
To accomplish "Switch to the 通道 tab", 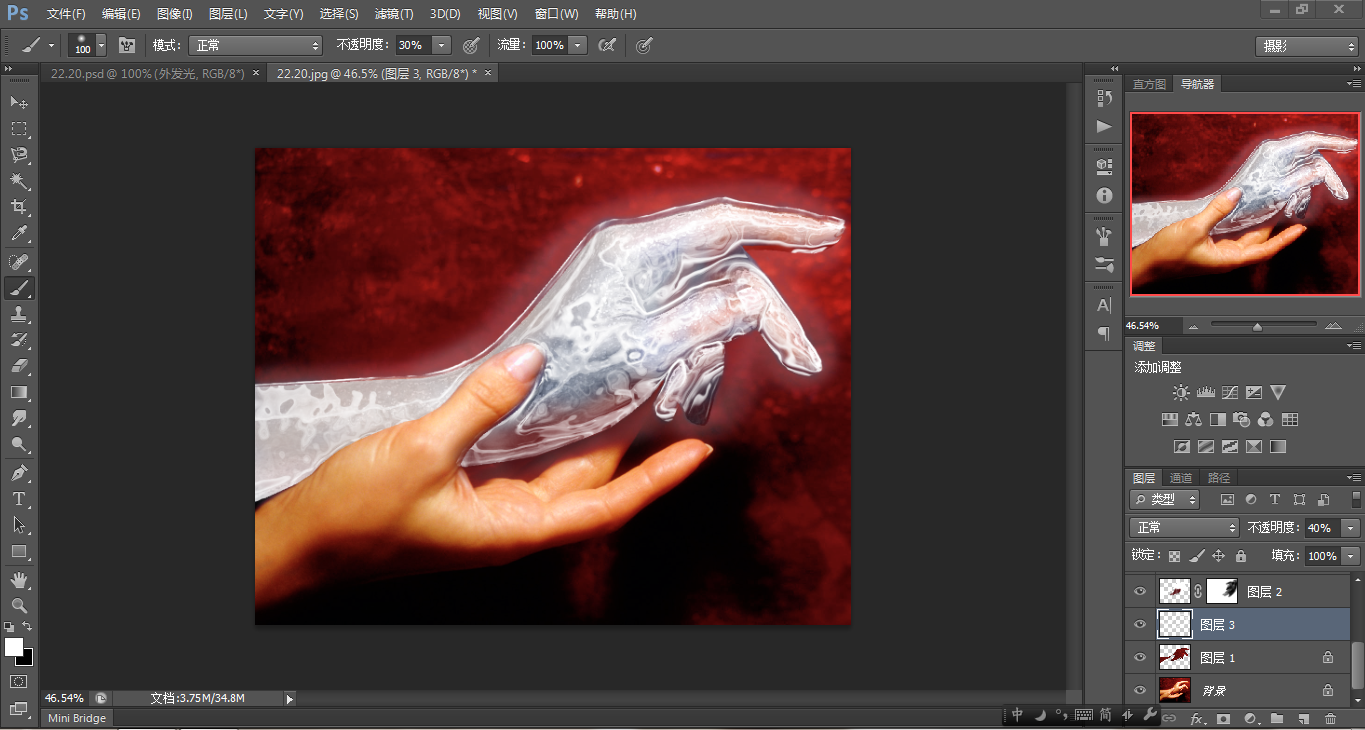I will coord(1181,478).
